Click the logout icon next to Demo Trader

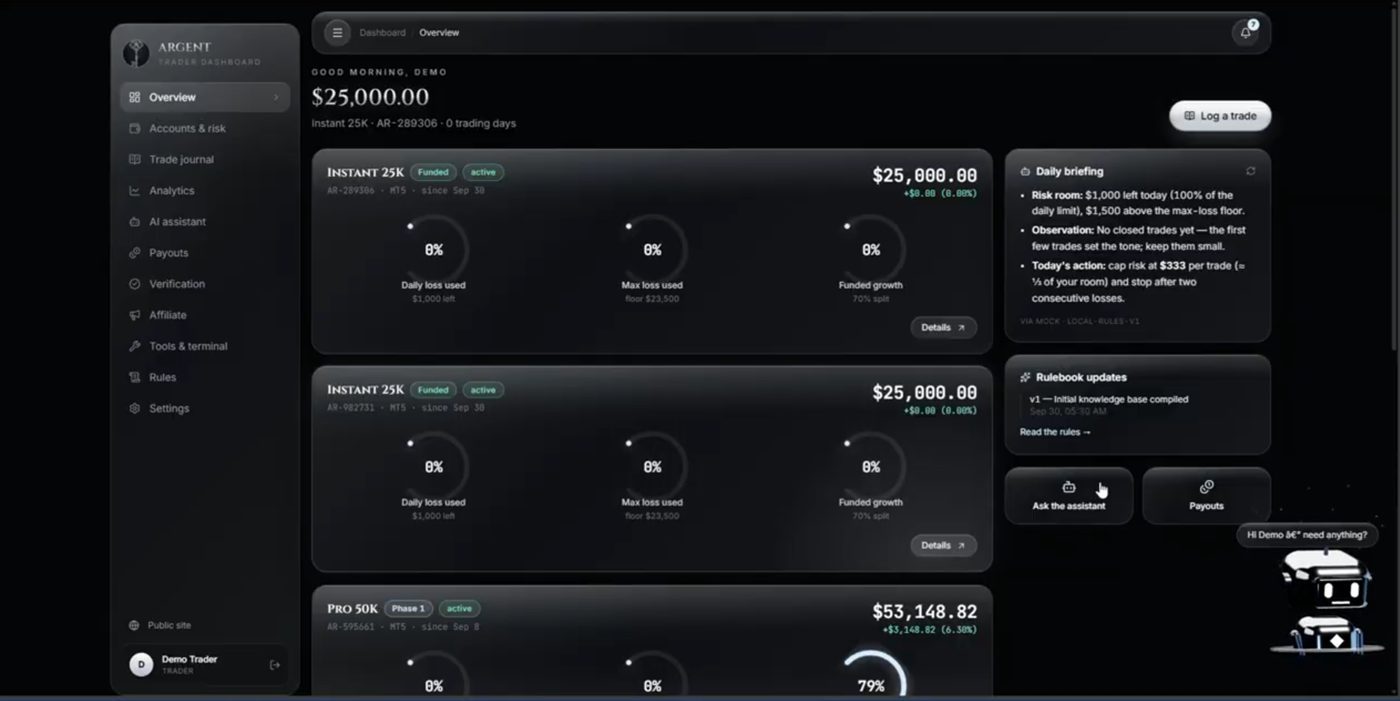(x=275, y=665)
